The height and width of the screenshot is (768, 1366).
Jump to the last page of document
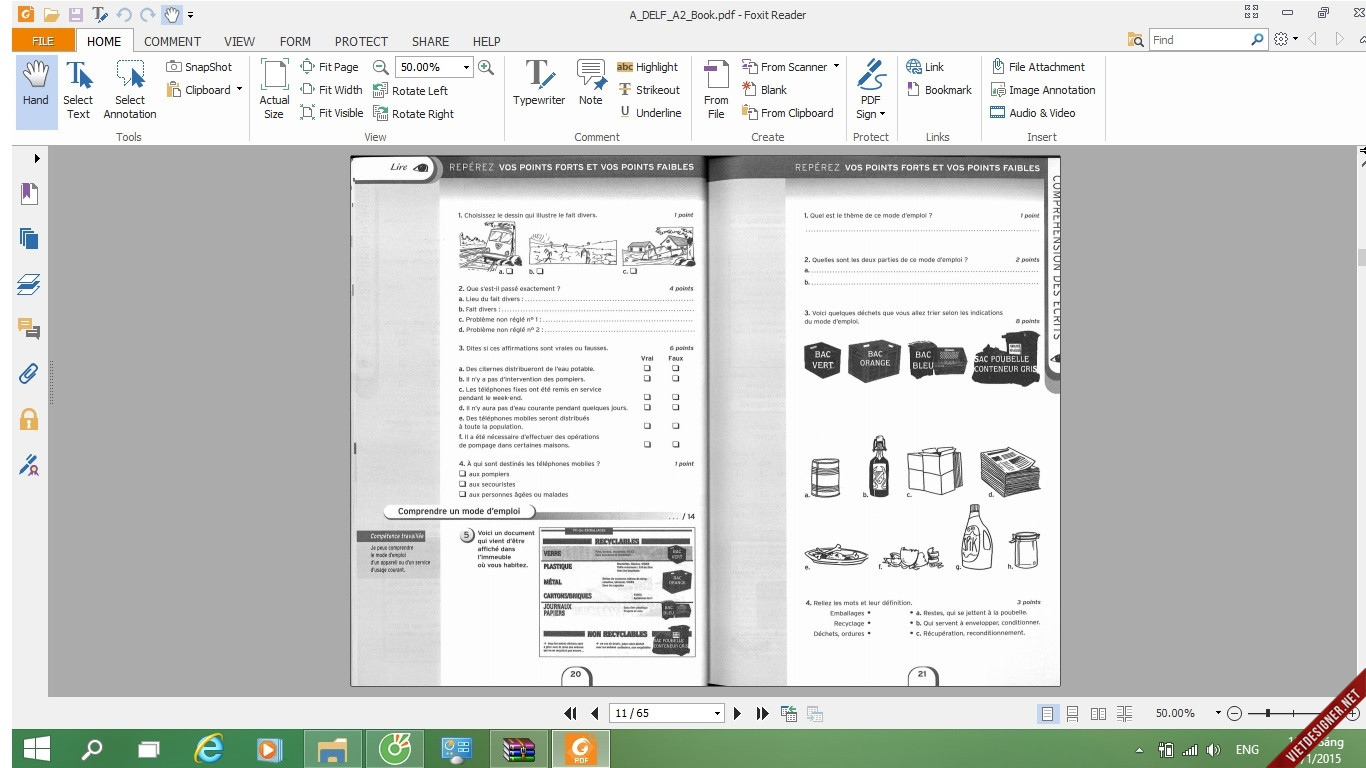762,713
